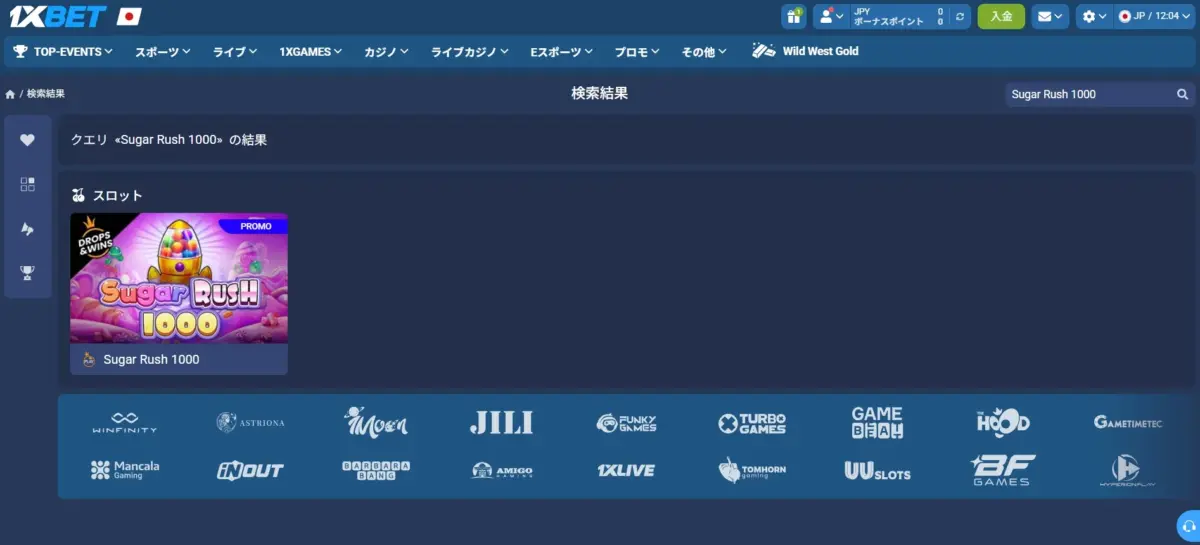Open the JP / 12:04 time zone dropdown

1155,16
